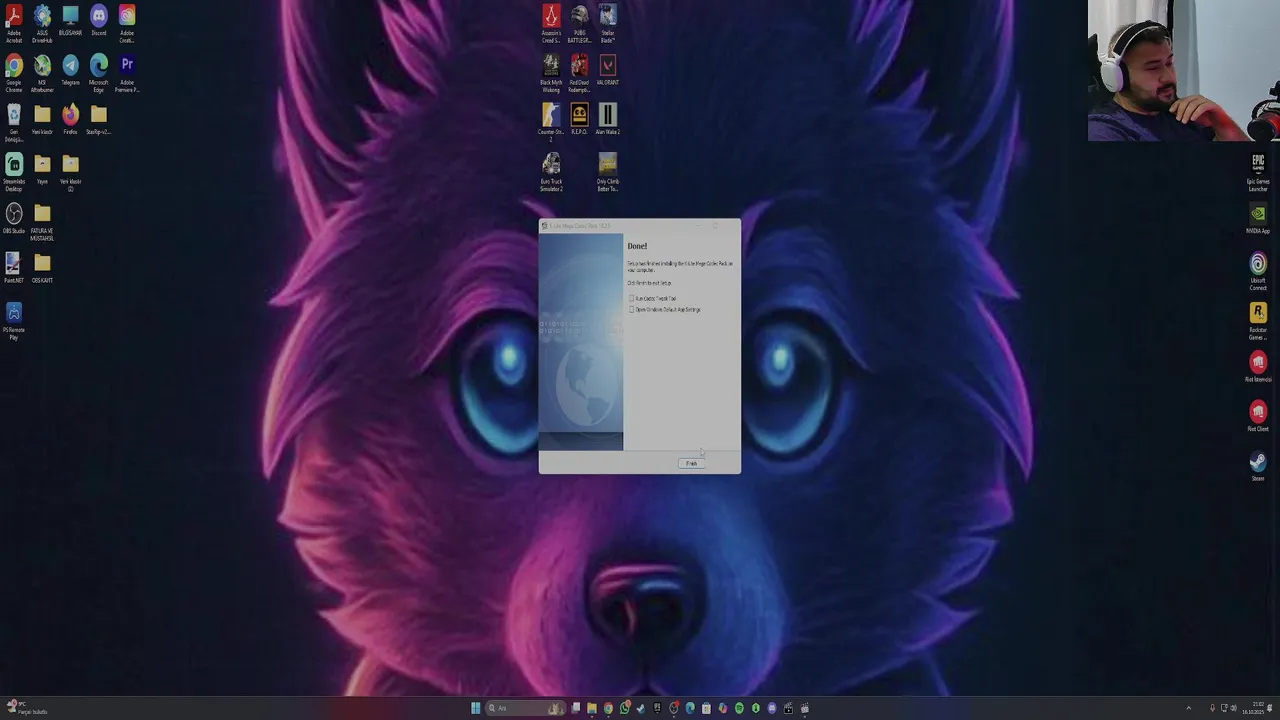Launch the Only Climb Better Together shortcut
Screen dimensions: 1280x720
[607, 172]
